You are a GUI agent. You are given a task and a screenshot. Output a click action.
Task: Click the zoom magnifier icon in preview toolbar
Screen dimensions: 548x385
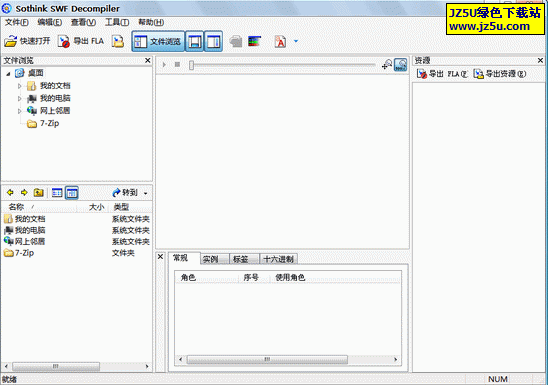pos(387,65)
